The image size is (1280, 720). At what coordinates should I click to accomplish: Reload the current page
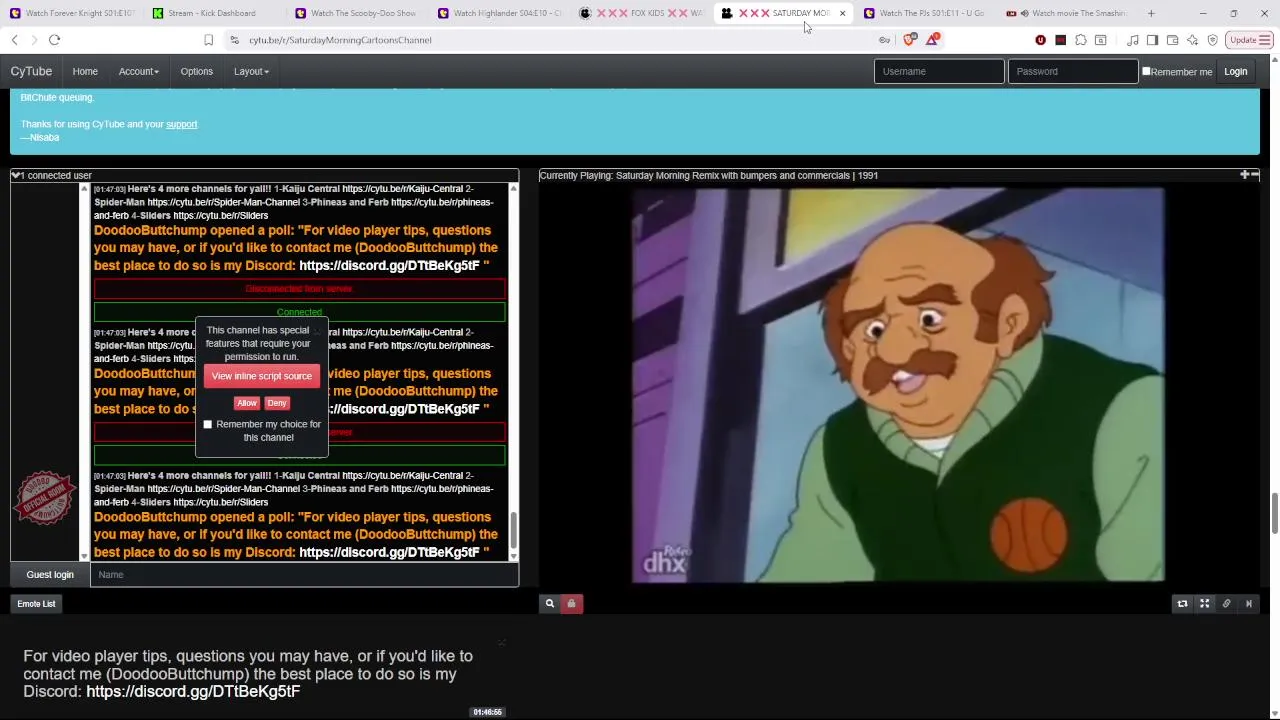click(54, 40)
